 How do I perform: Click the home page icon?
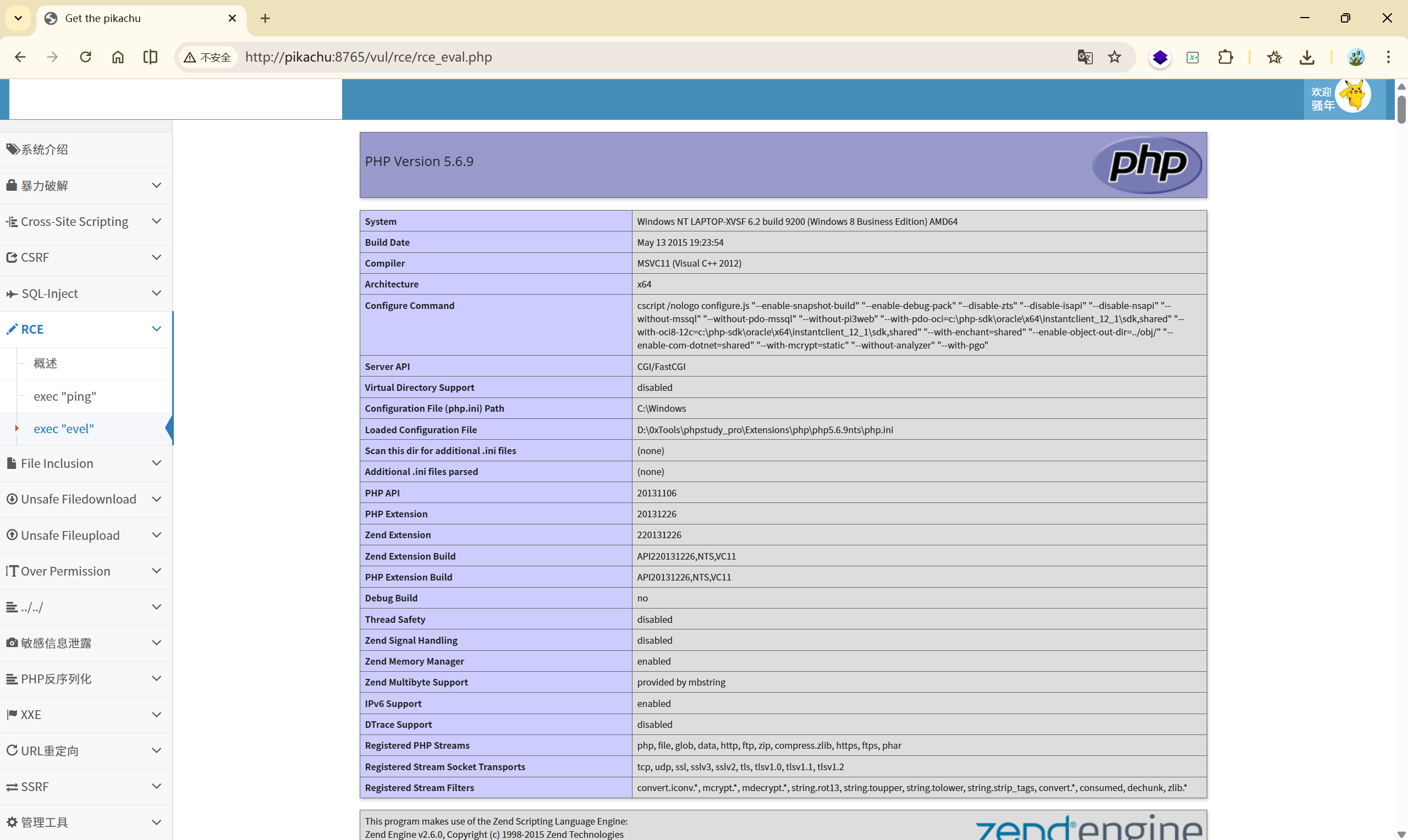click(x=118, y=57)
